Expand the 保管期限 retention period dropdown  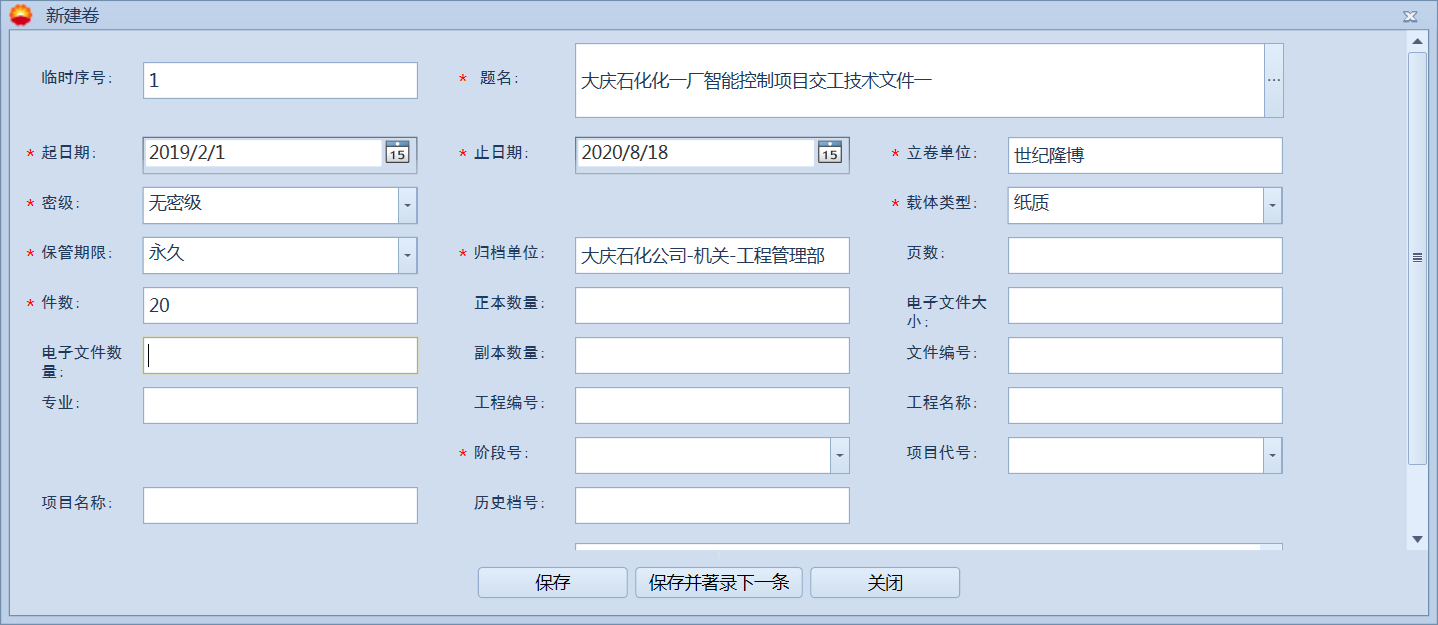coord(407,255)
